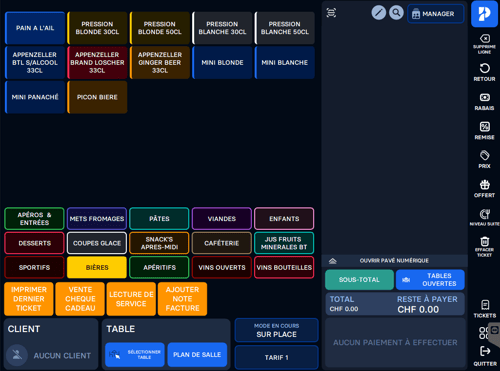Click the Sous-Total button

point(359,280)
